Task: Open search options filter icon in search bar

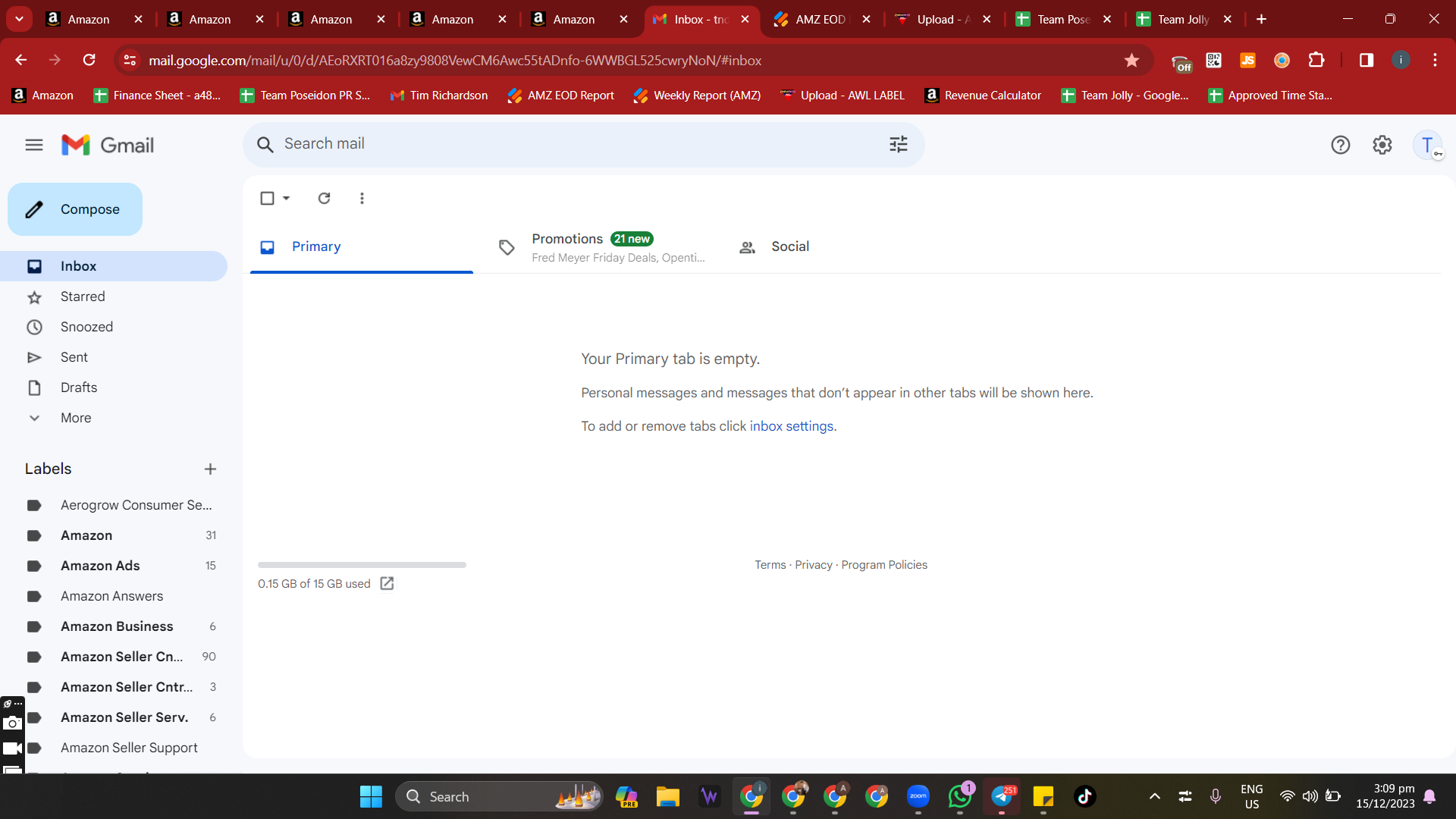Action: pos(899,144)
